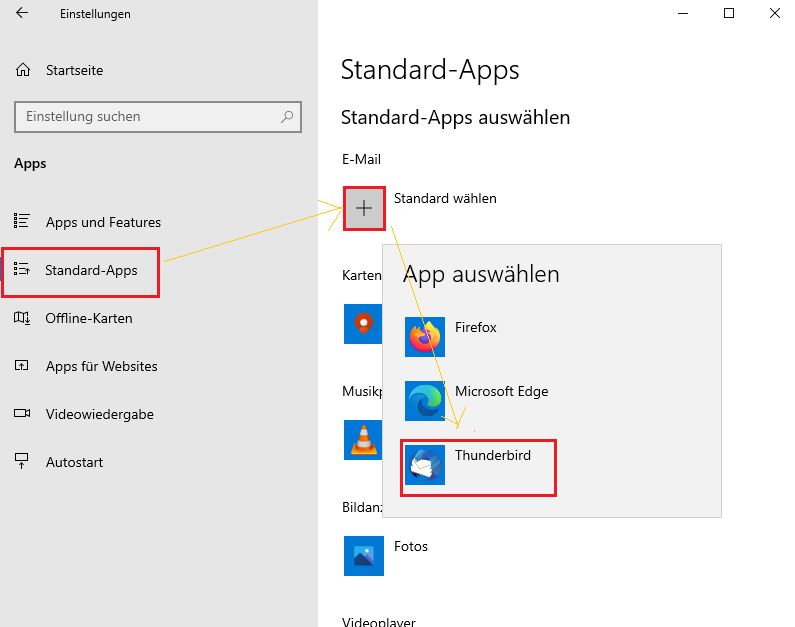The image size is (795, 627).
Task: Maximize the Einstellungen window
Action: pyautogui.click(x=729, y=14)
